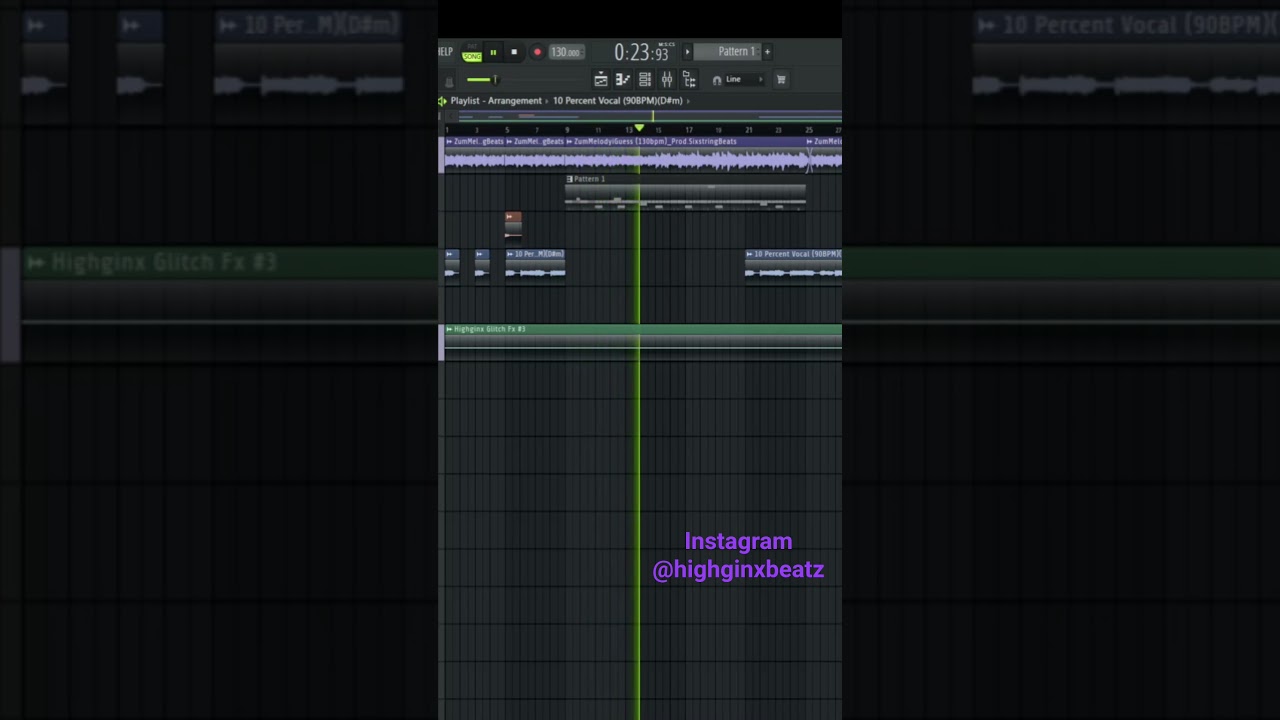
Task: Select the Pattern 1 clip in playlist
Action: 685,192
